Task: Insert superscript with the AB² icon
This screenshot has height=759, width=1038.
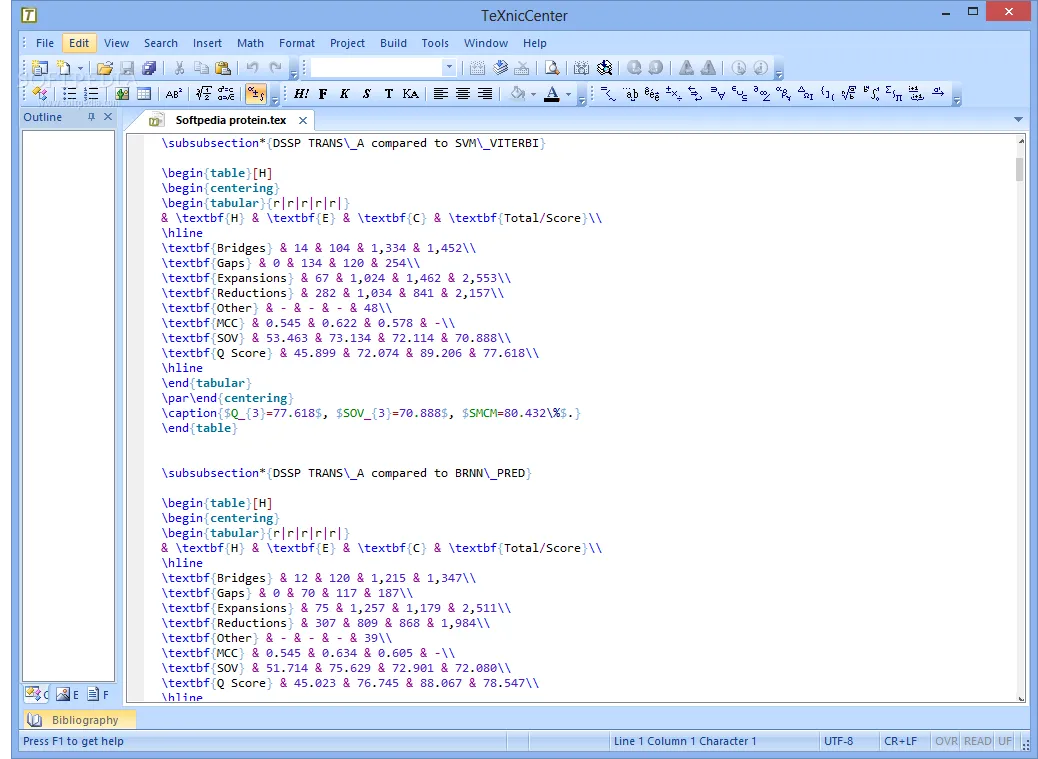Action: [174, 94]
